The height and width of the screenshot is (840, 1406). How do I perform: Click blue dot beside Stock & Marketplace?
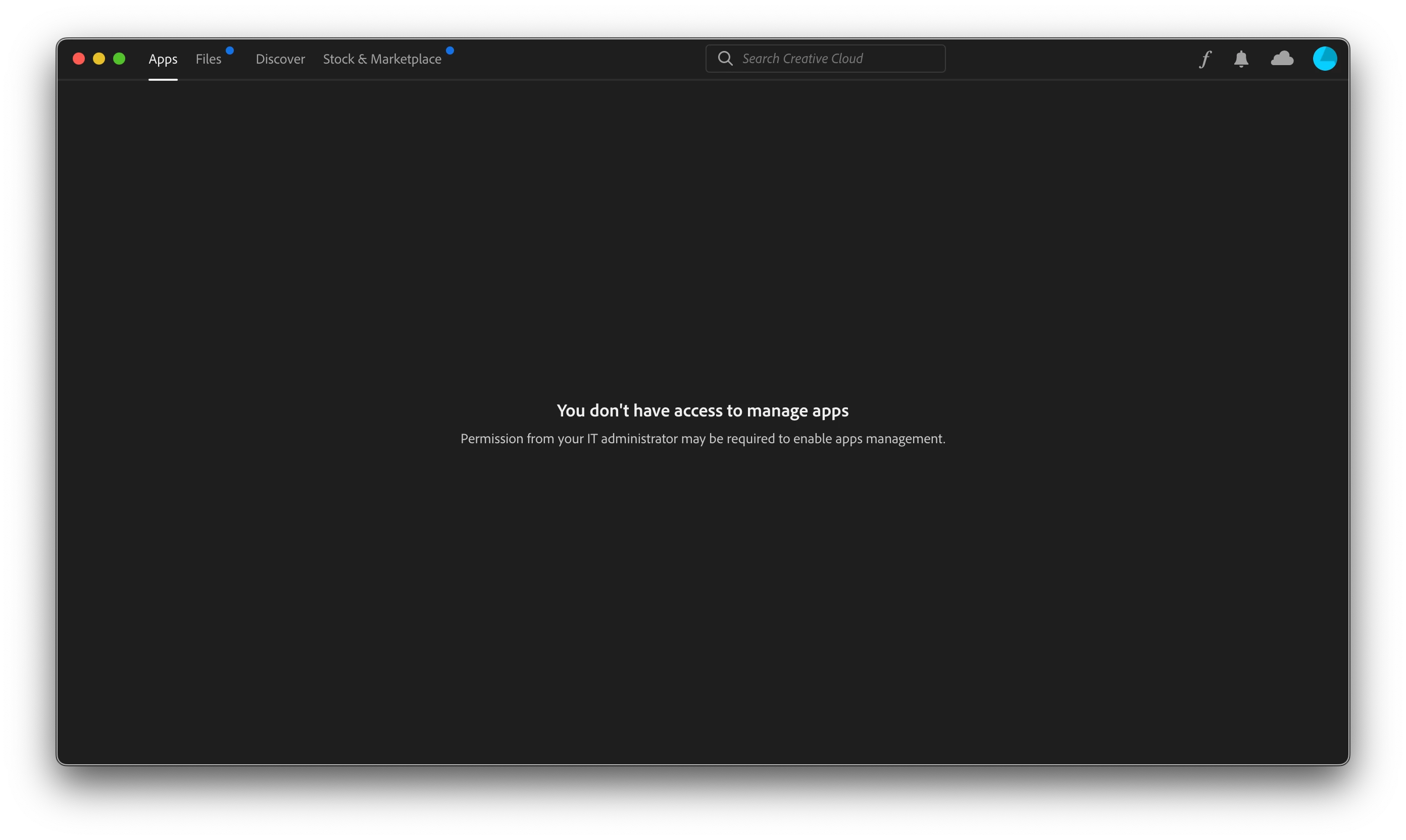[449, 50]
